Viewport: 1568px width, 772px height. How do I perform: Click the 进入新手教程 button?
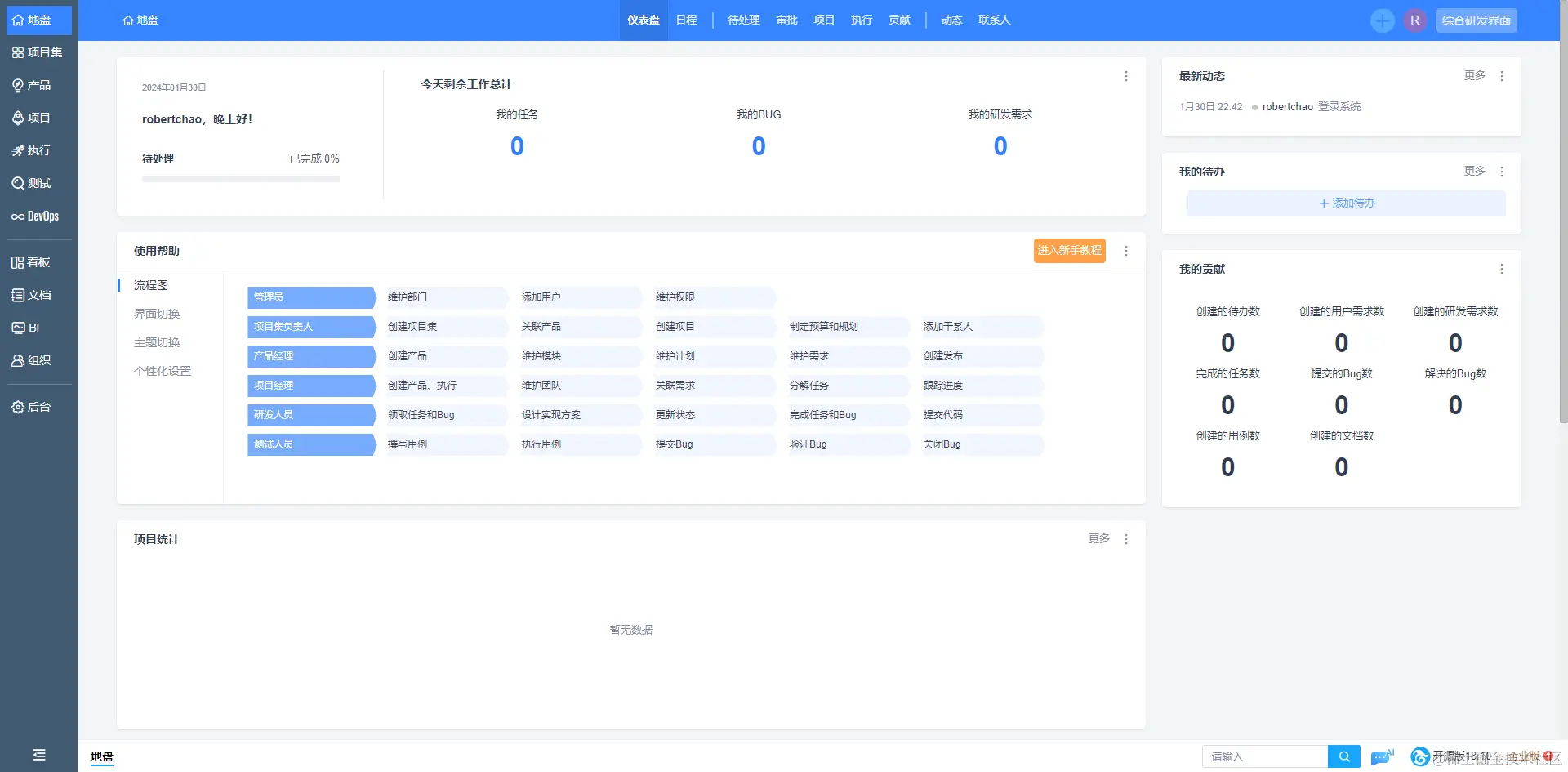coord(1070,250)
